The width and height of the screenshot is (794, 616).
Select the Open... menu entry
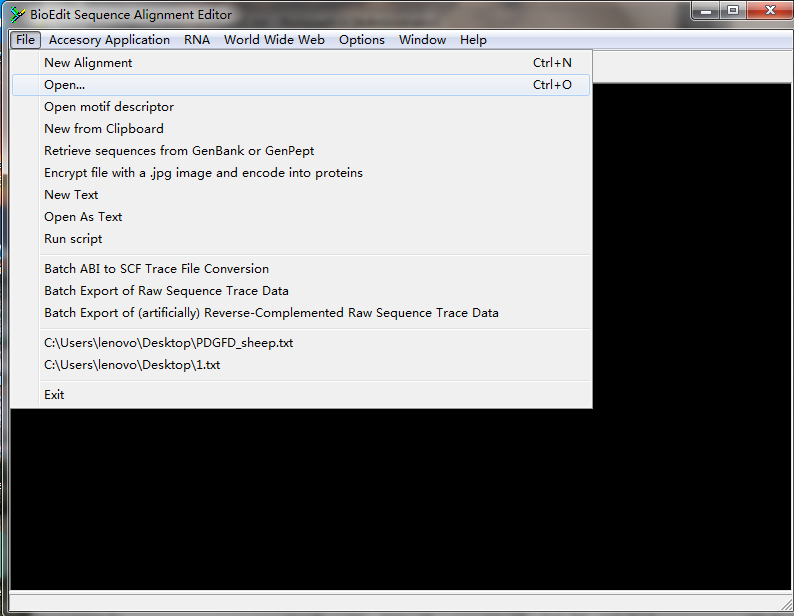pyautogui.click(x=301, y=85)
